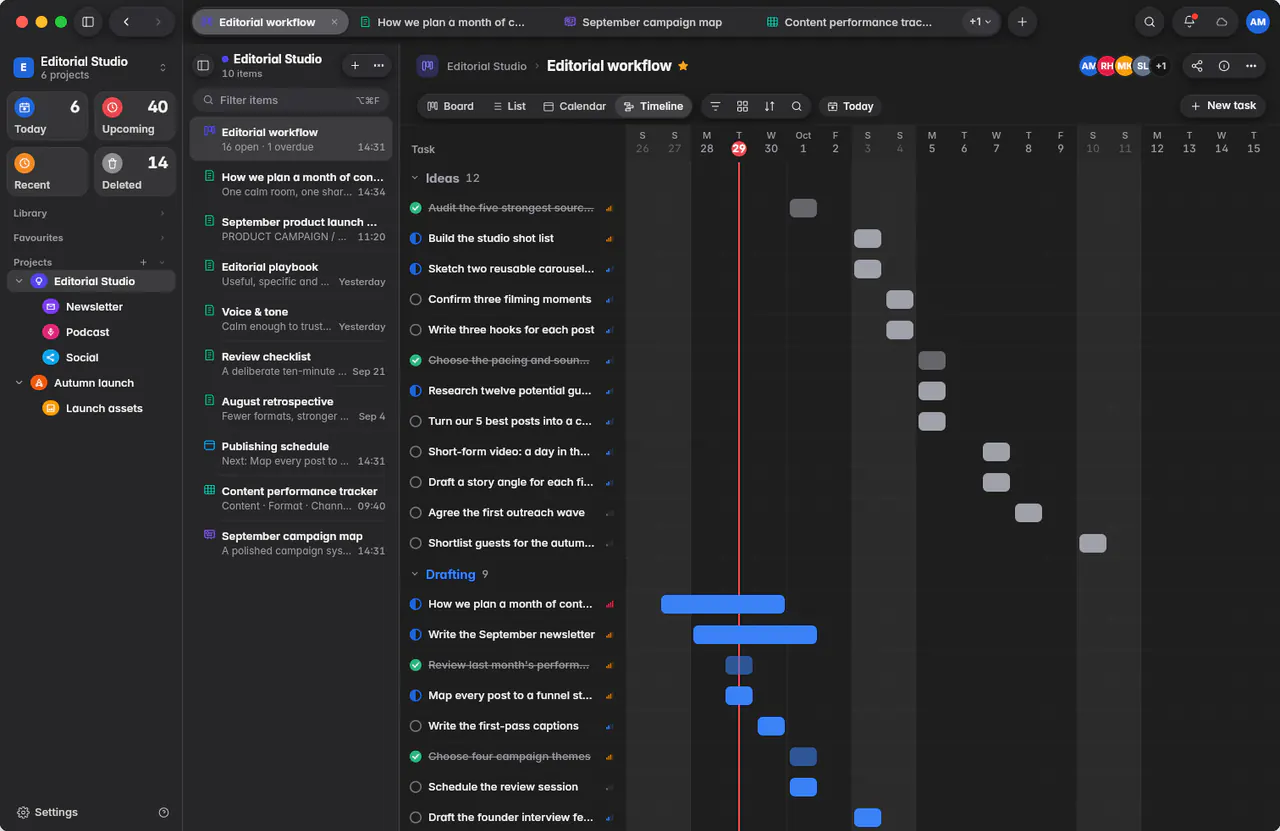Mark 'Confirm three filming moments' as done

coord(416,299)
